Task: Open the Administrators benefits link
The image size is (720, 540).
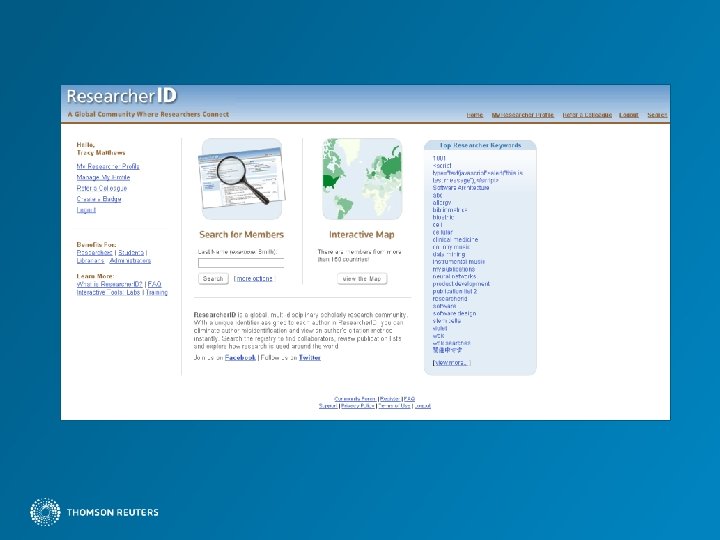Action: click(x=130, y=260)
